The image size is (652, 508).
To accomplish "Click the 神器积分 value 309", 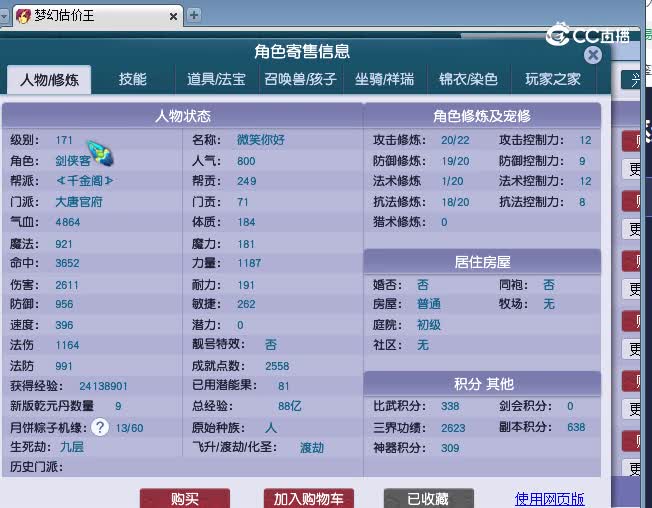I will click(x=450, y=448).
